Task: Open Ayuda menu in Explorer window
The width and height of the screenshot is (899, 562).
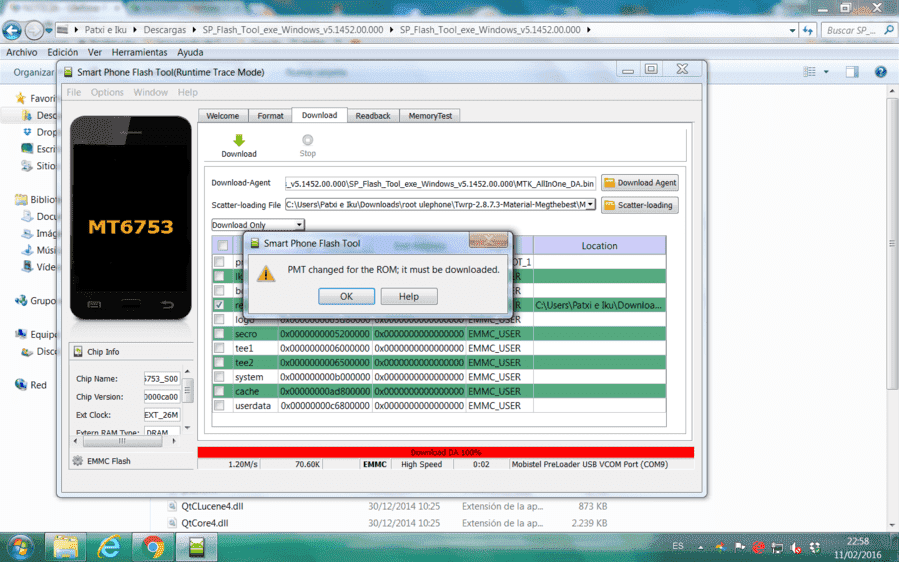Action: coord(190,52)
